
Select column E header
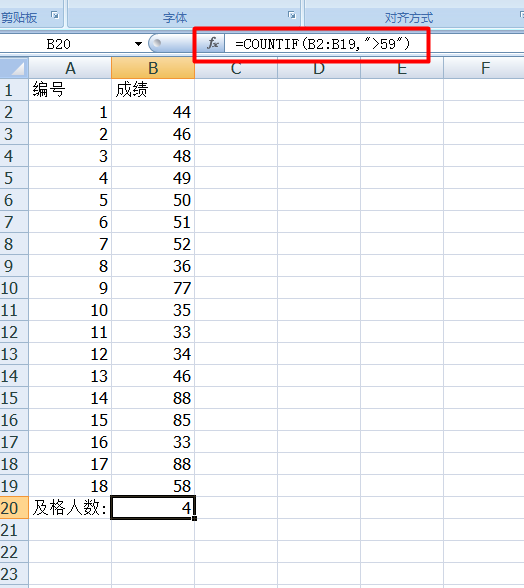(402, 68)
